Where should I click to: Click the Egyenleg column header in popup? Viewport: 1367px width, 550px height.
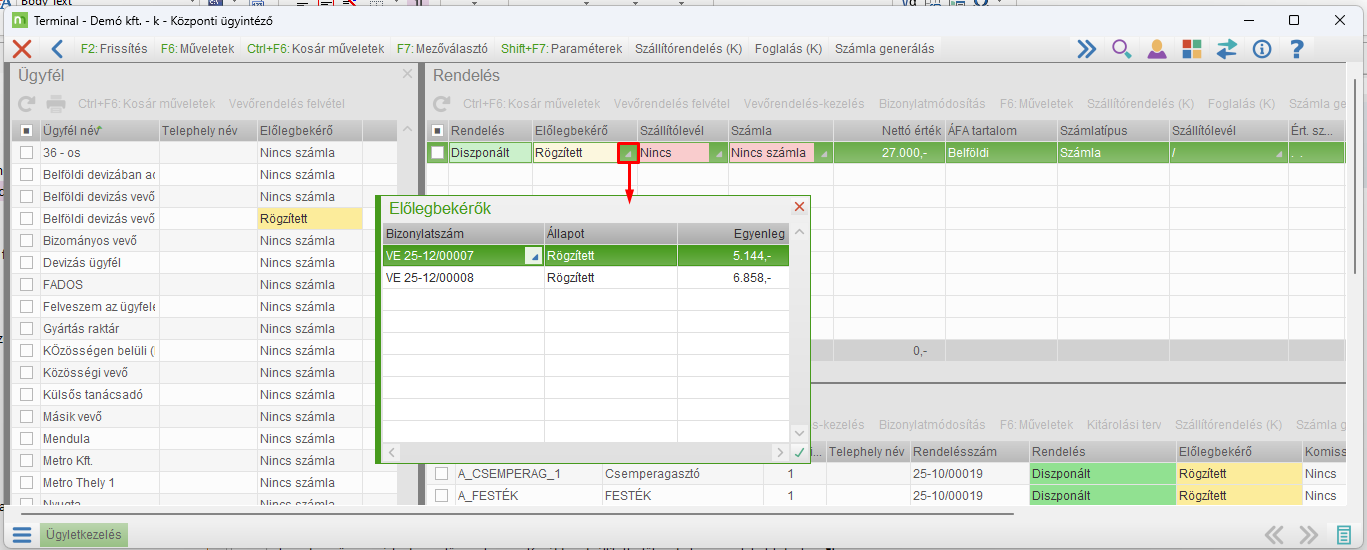pos(733,233)
